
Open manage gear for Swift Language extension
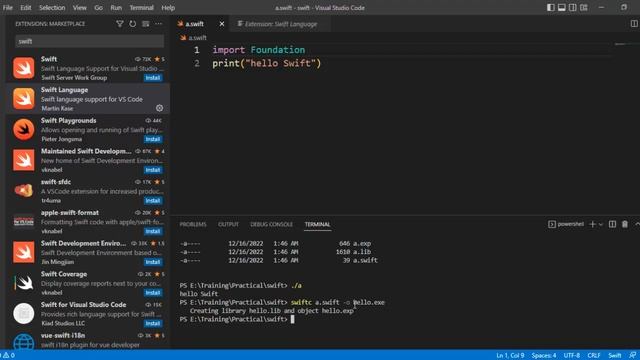pyautogui.click(x=160, y=108)
